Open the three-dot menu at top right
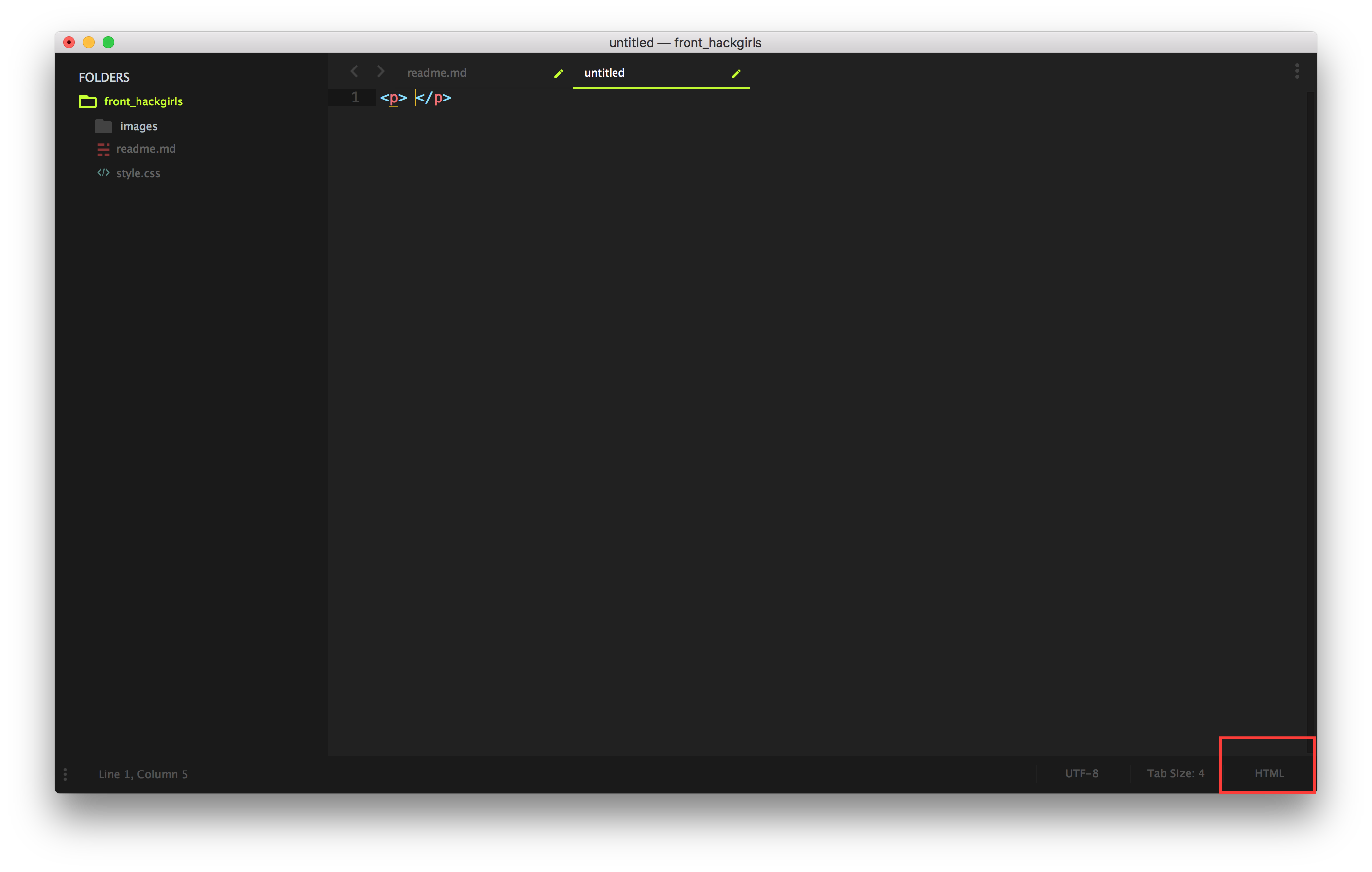 1296,71
